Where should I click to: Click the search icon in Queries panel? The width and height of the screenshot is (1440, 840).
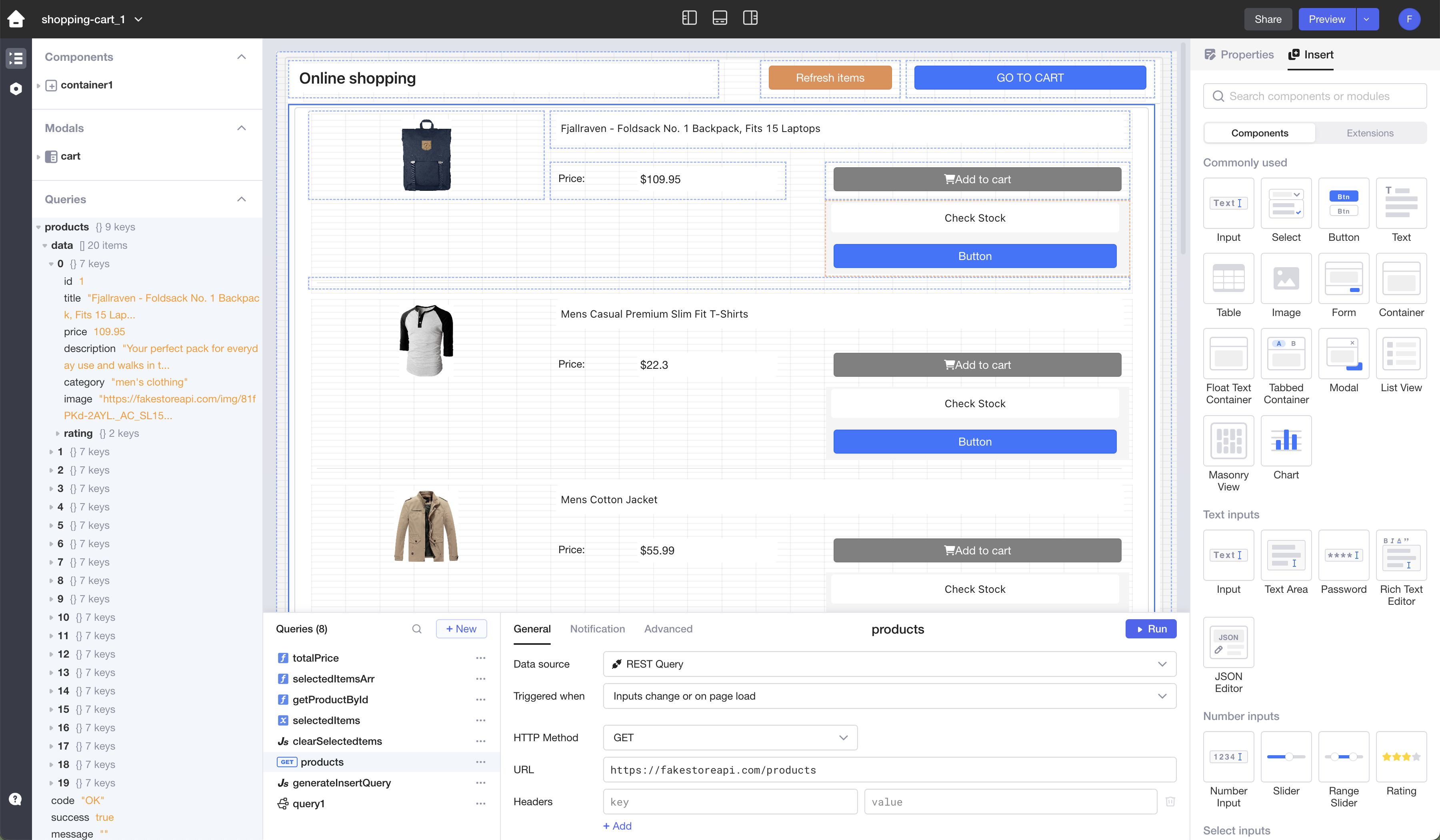(416, 628)
